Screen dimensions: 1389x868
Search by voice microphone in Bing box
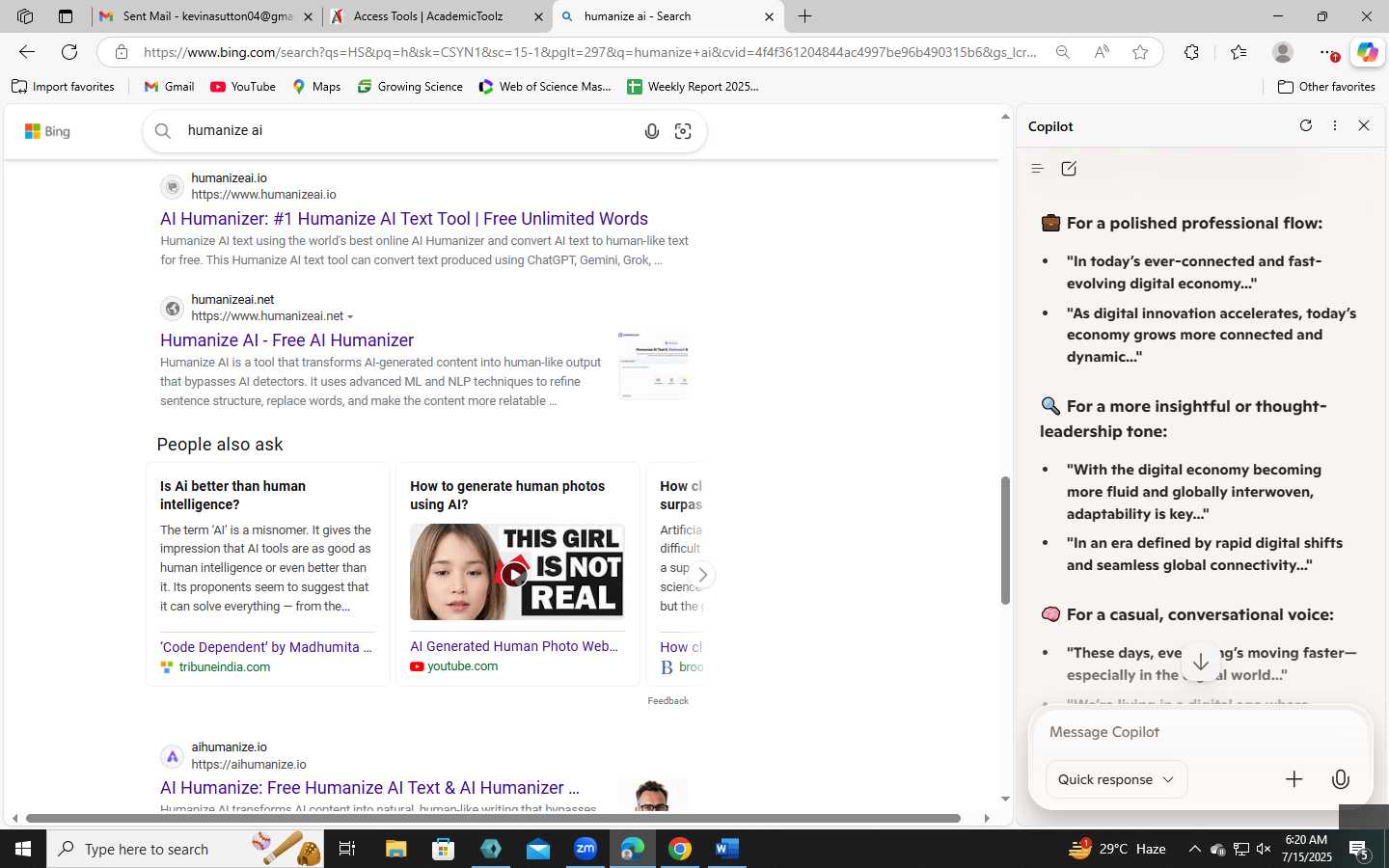(652, 131)
